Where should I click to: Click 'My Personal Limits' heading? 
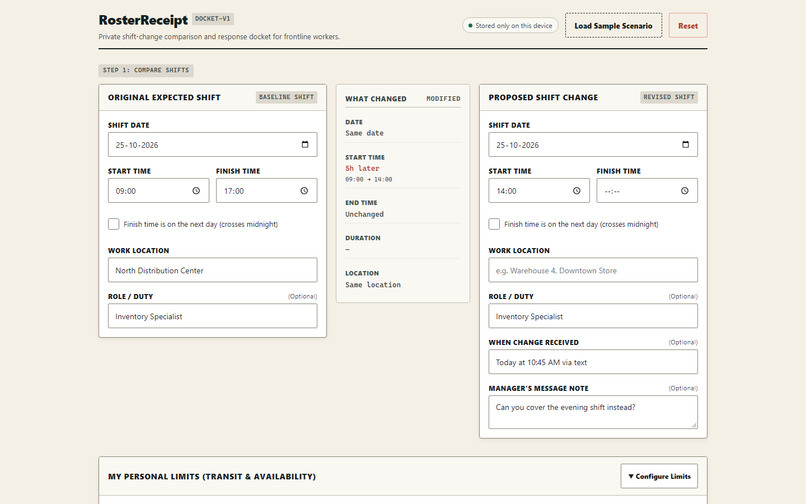point(212,476)
